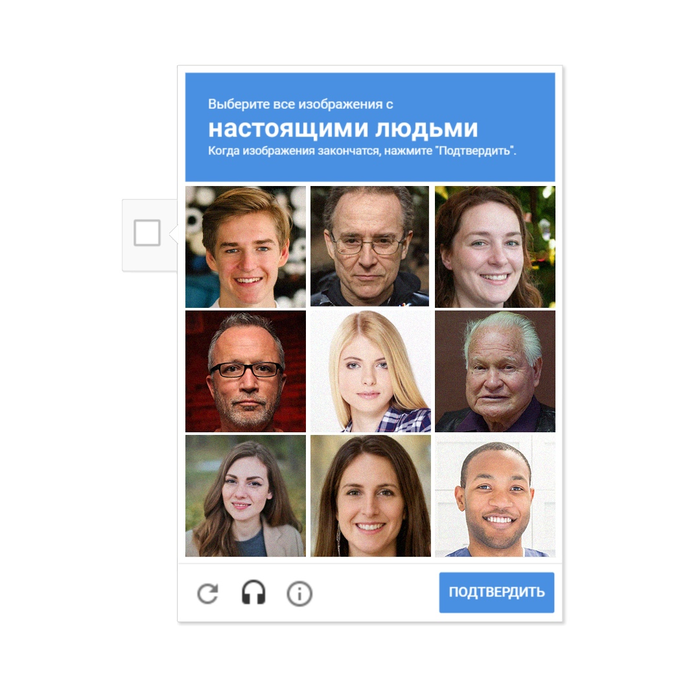
Task: Select tile of blonde woman in plaid shirt
Action: [x=371, y=371]
